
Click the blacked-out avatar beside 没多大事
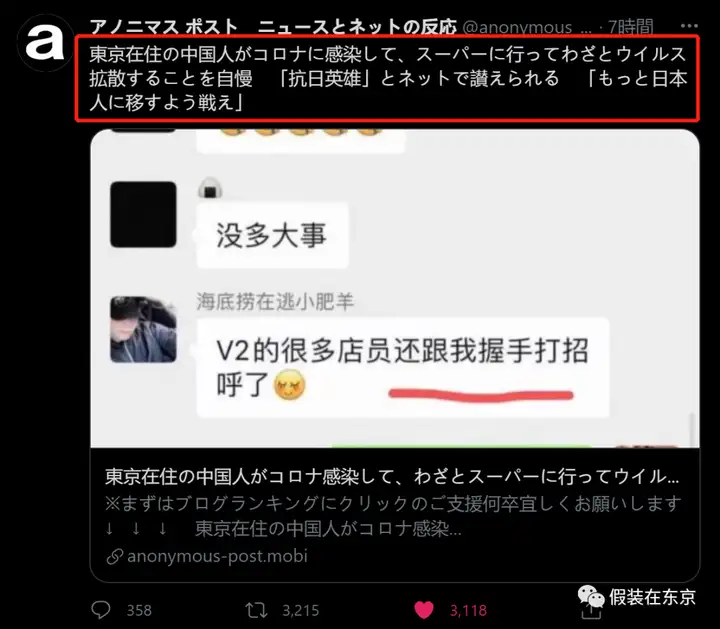click(143, 214)
